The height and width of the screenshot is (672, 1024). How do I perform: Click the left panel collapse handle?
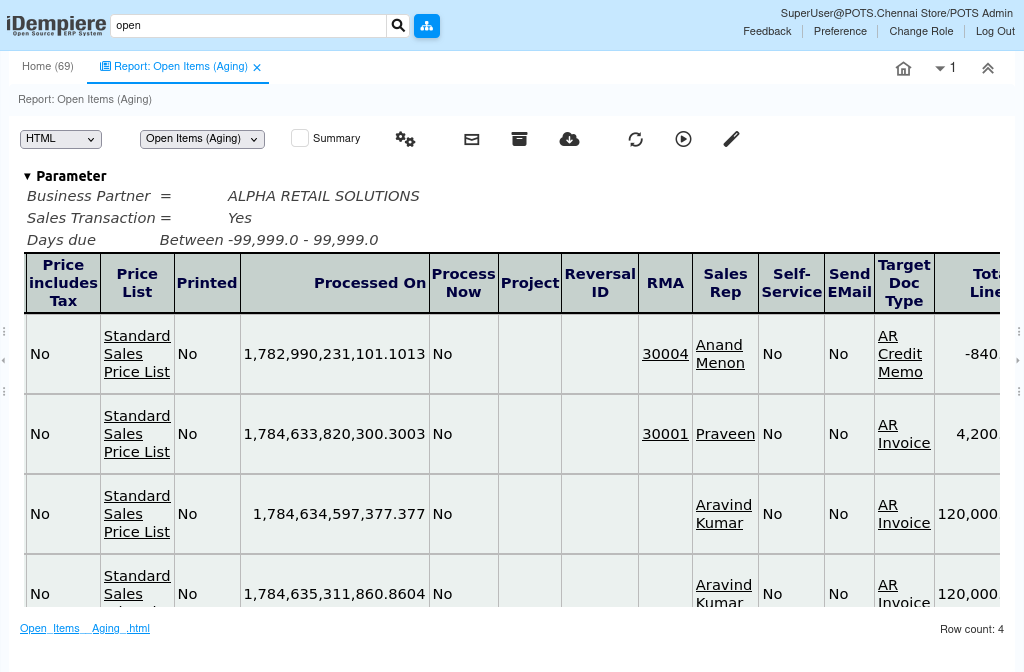tap(4, 360)
